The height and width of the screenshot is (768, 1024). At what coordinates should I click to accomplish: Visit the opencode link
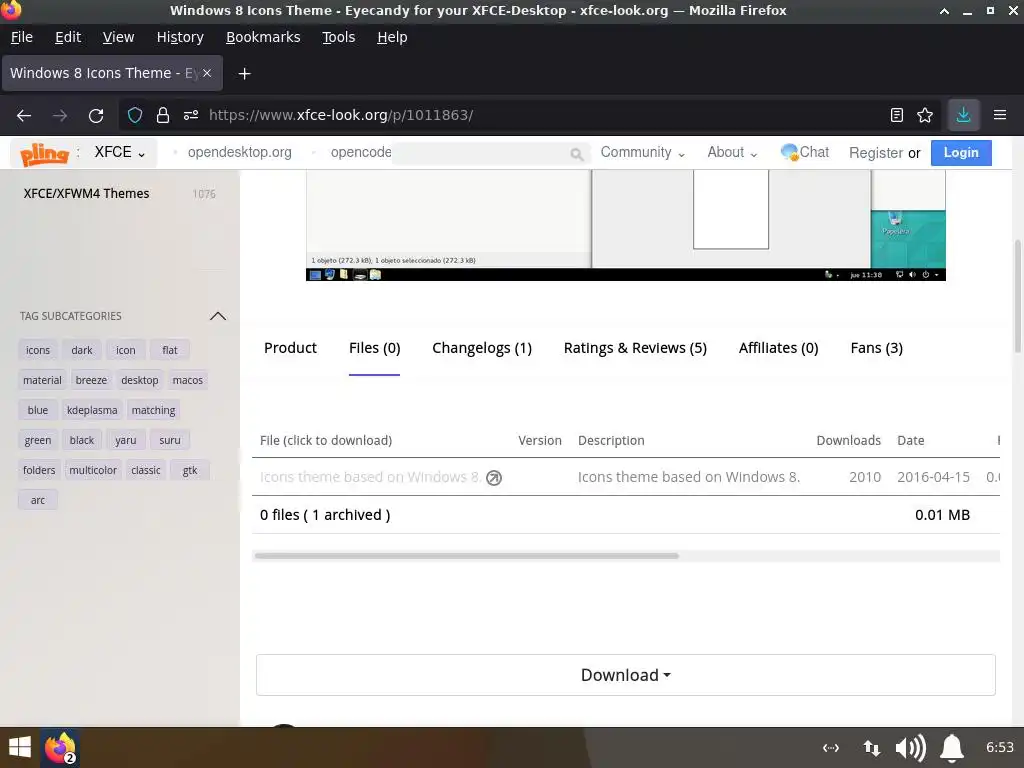[361, 152]
